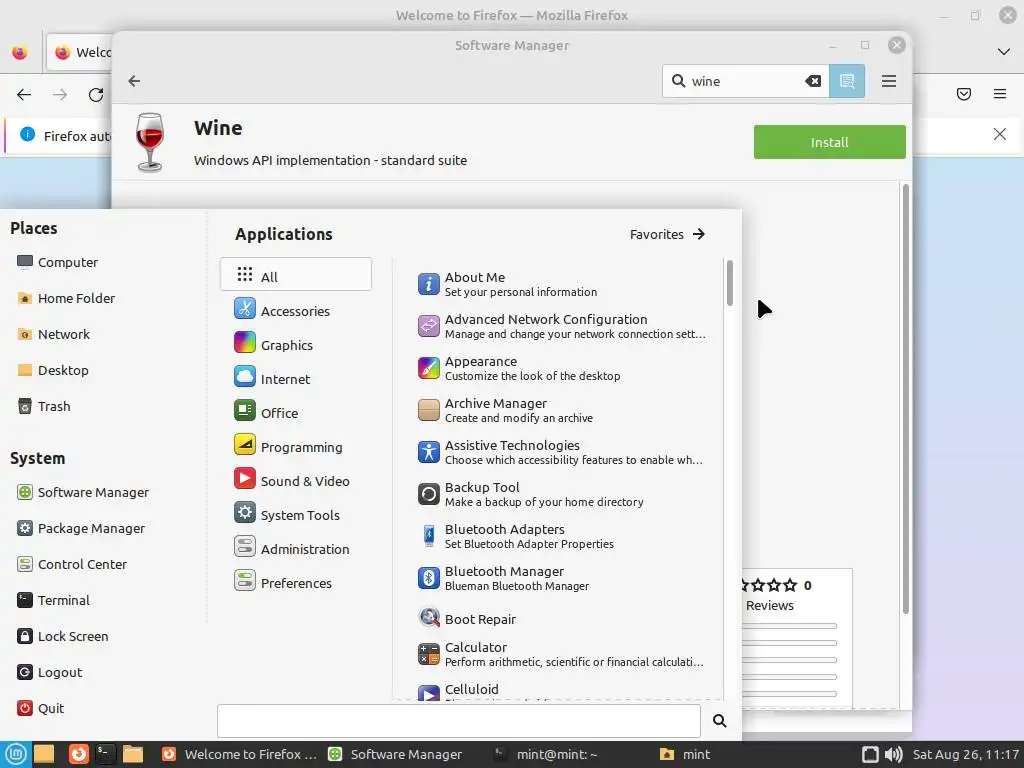
Task: Select the Internet category
Action: tap(296, 379)
